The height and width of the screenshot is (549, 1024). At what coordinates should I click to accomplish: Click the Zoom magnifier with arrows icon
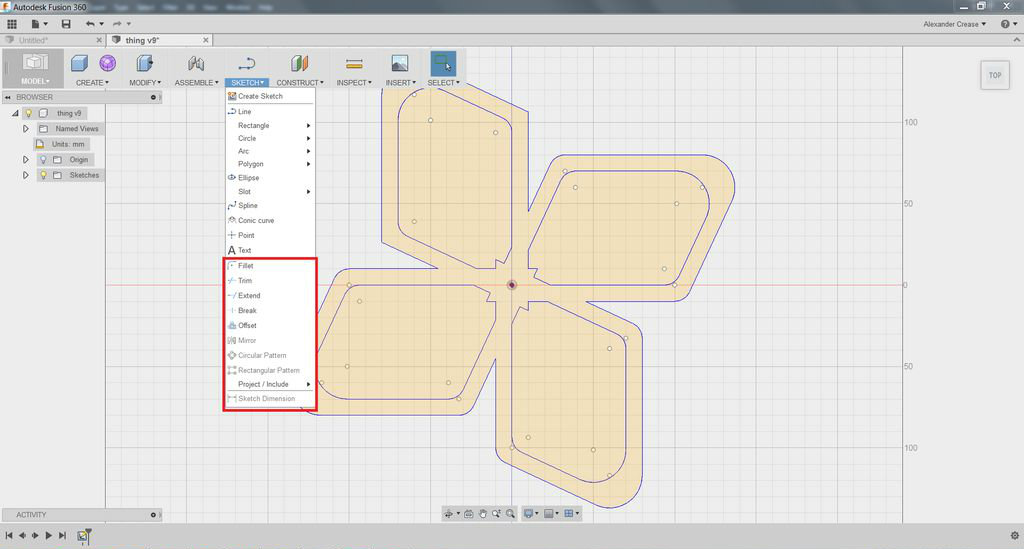tap(496, 514)
